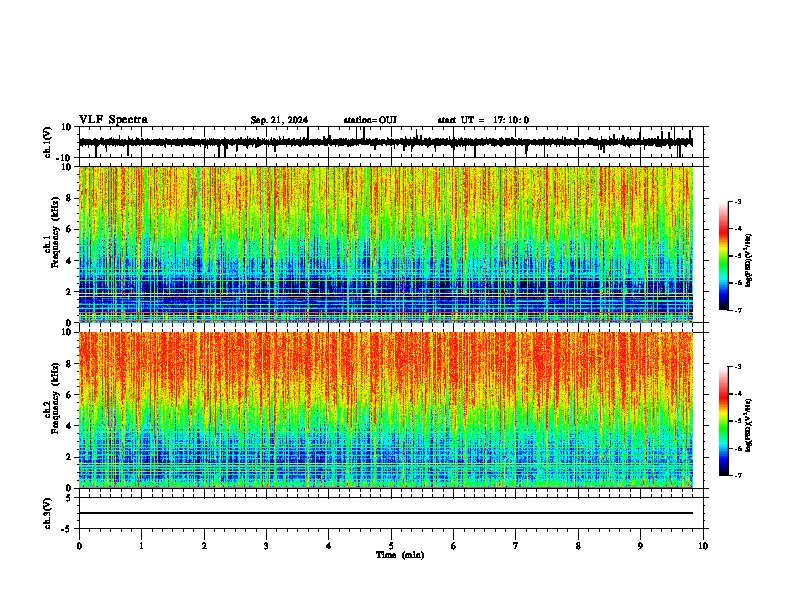
Task: Click inside the ch.2 spectrogram panel
Action: click(x=386, y=410)
